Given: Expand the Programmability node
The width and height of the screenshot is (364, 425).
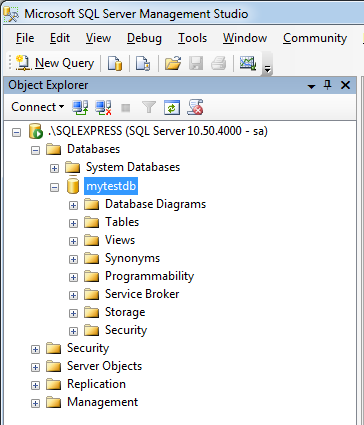Looking at the screenshot, I should coord(73,277).
